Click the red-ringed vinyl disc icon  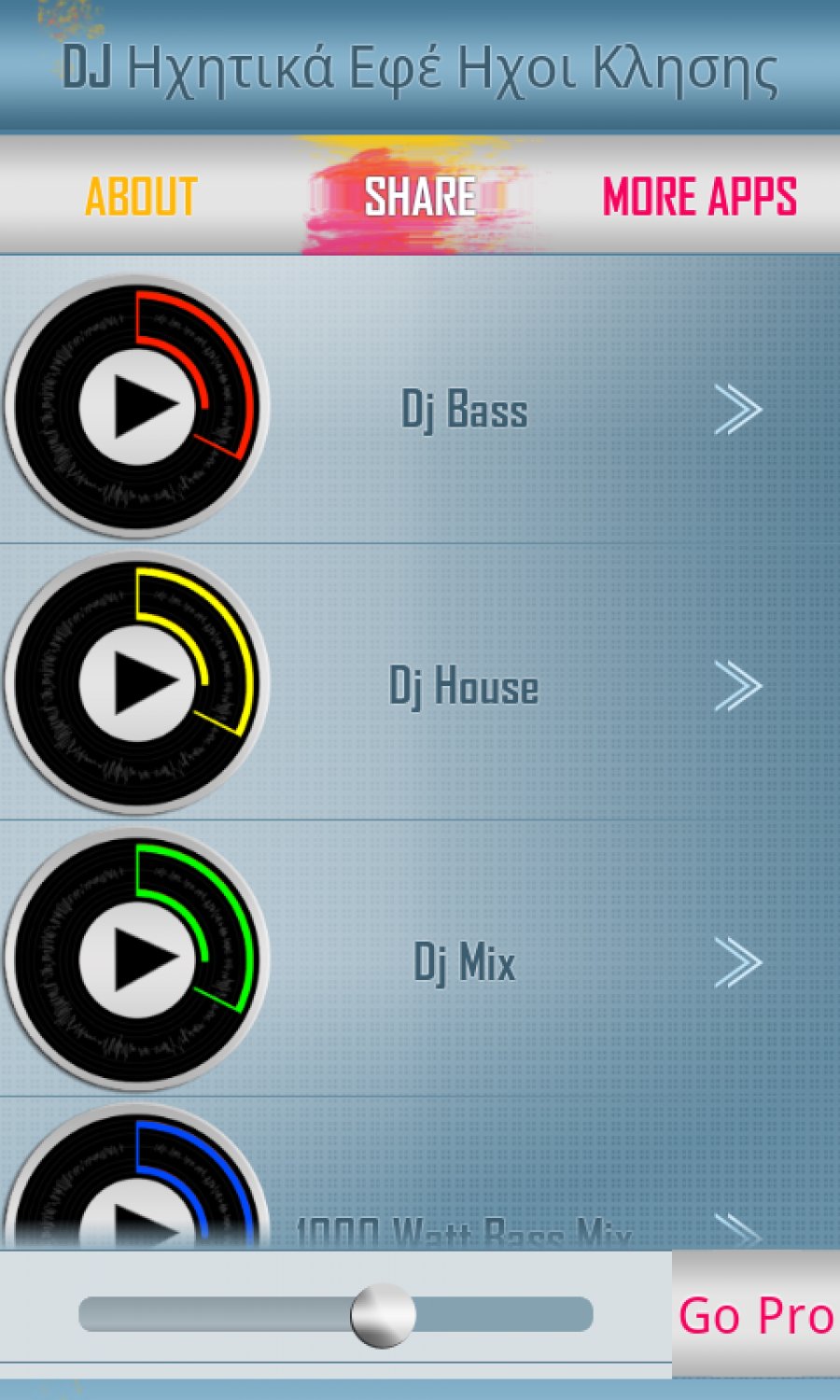click(138, 407)
